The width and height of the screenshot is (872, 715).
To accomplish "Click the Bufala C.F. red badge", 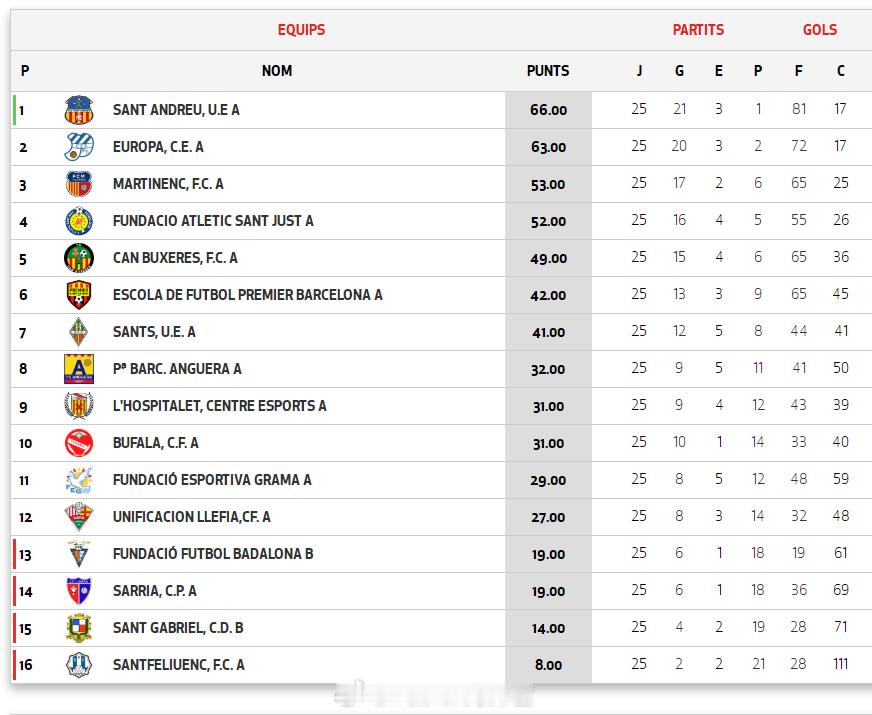I will (x=78, y=443).
